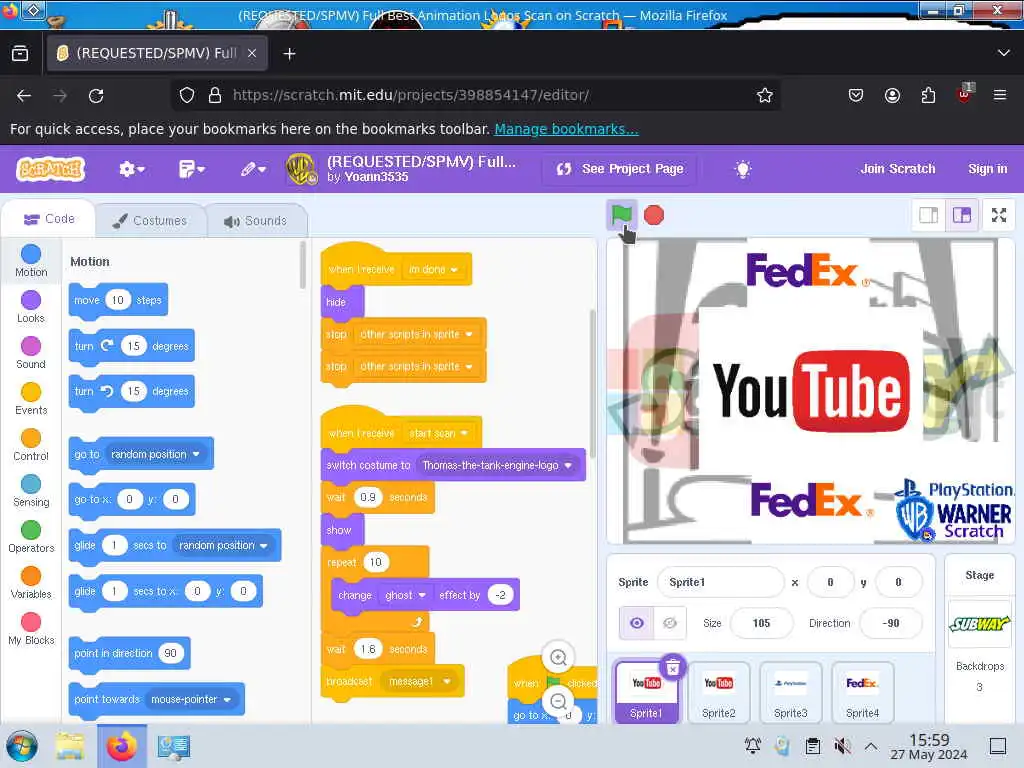Image resolution: width=1024 pixels, height=768 pixels.
Task: Open Firefox extensions puzzle icon
Action: click(928, 95)
